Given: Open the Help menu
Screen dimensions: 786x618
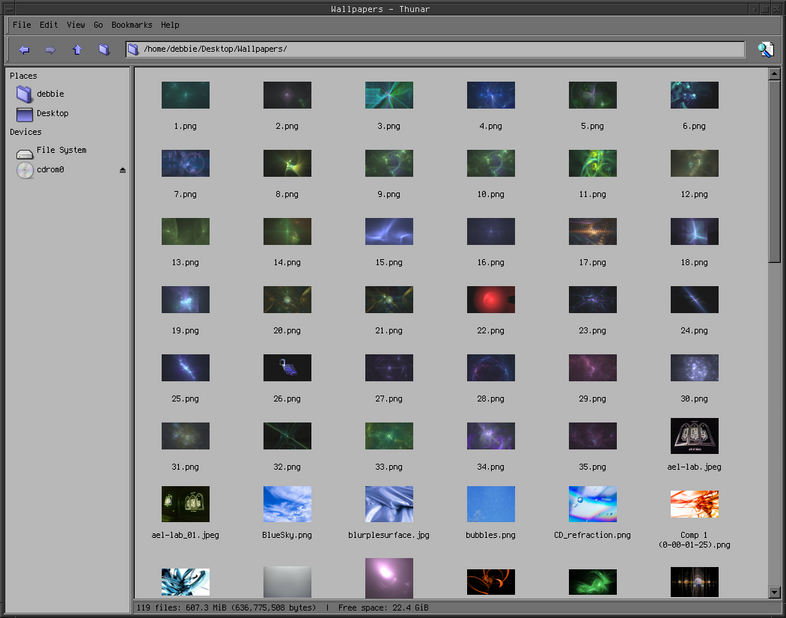Looking at the screenshot, I should [170, 25].
